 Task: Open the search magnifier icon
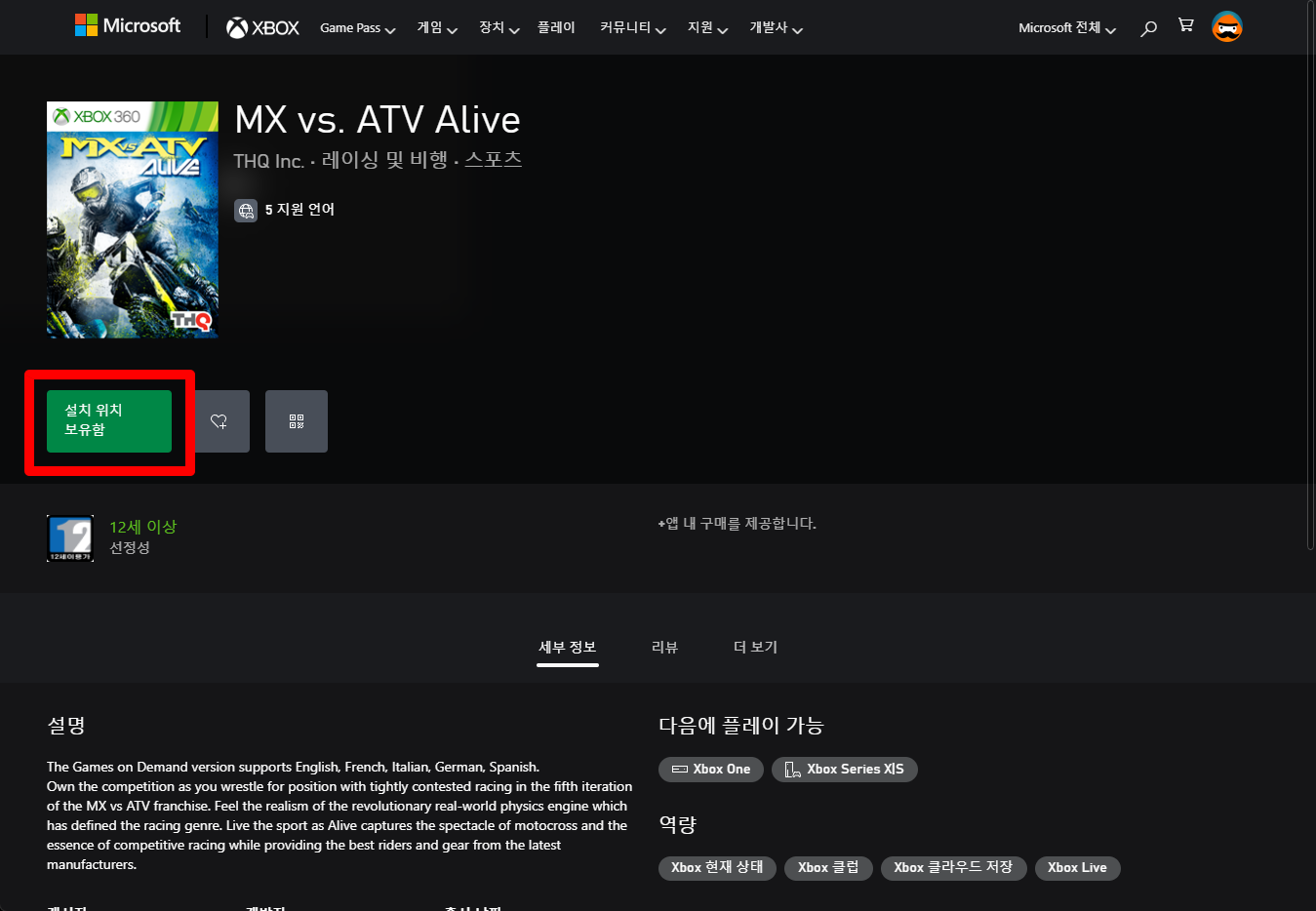pos(1148,28)
